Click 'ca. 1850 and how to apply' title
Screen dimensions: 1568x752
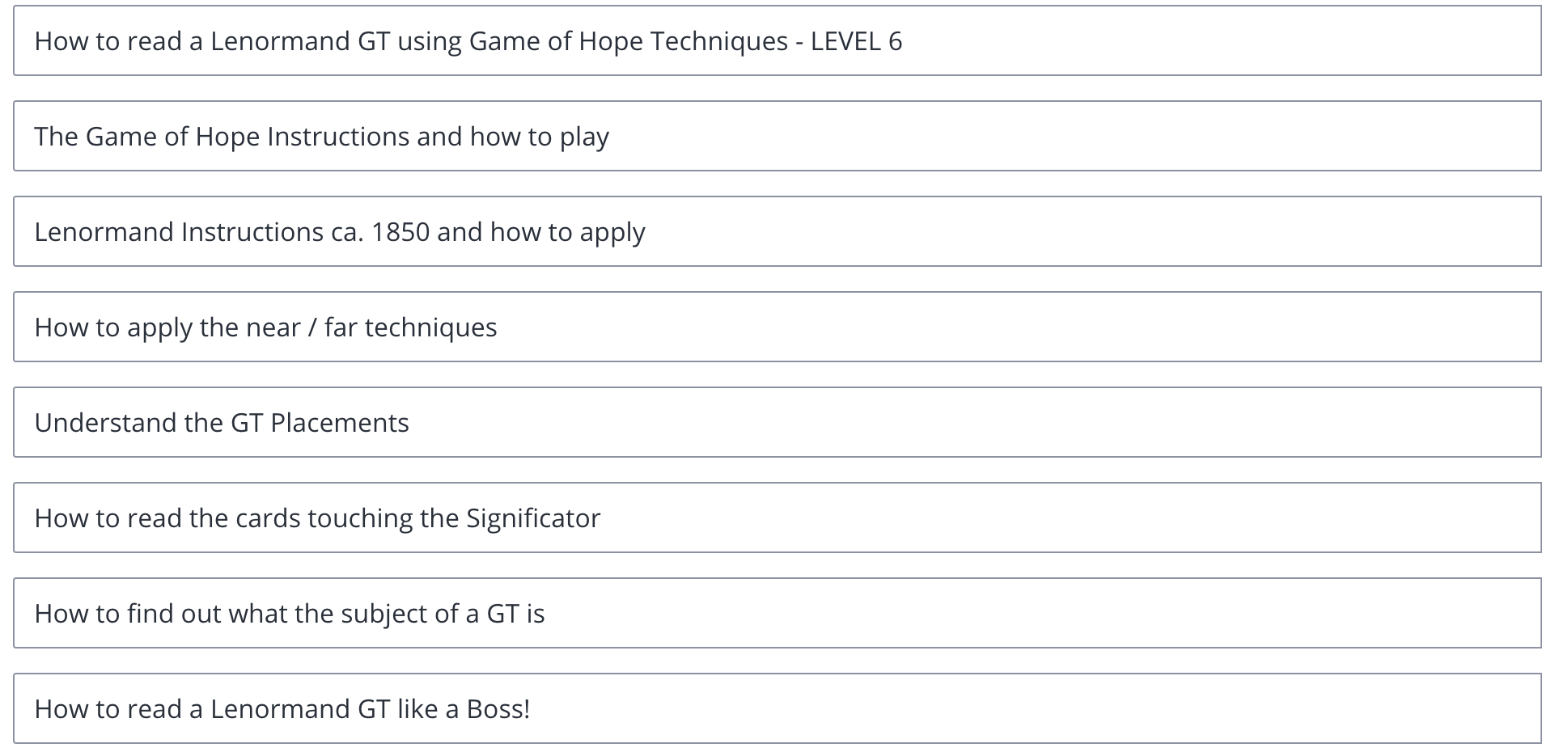(x=488, y=233)
